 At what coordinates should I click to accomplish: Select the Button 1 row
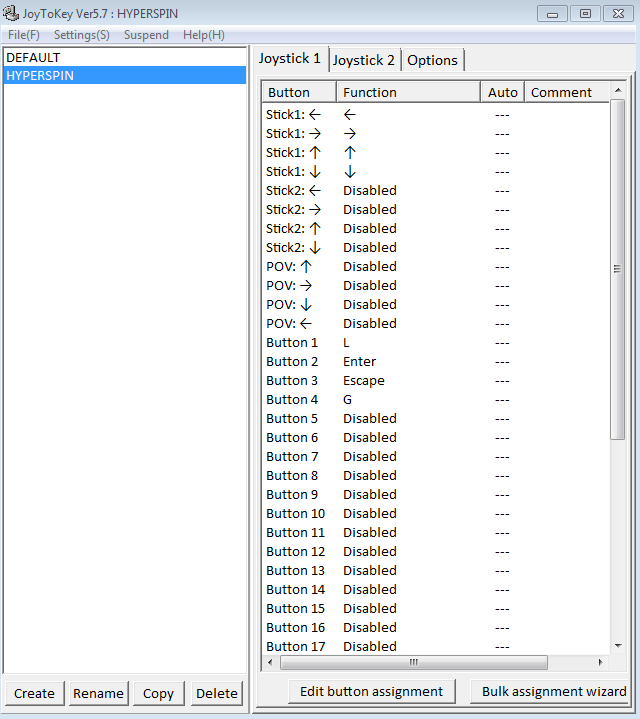(436, 343)
